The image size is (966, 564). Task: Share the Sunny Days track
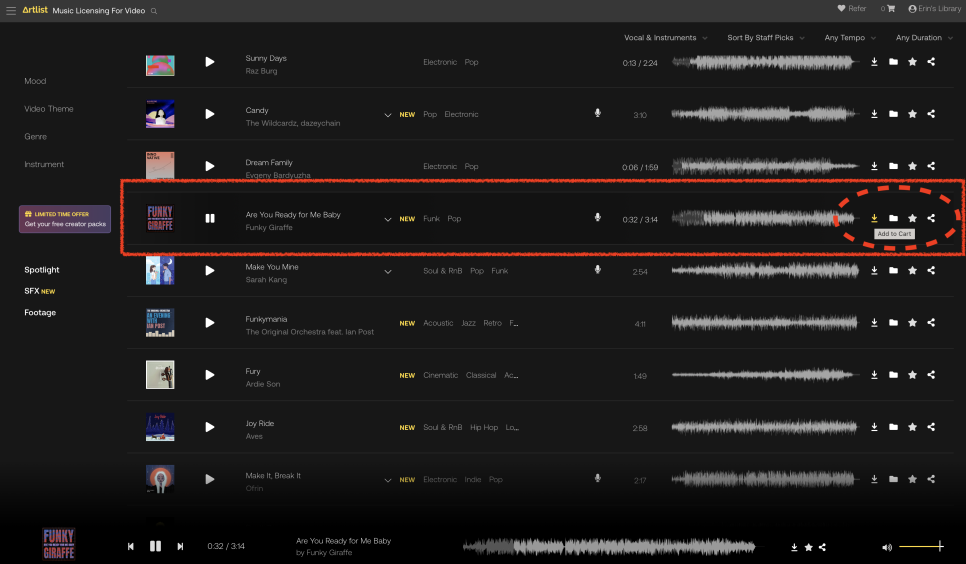tap(932, 62)
